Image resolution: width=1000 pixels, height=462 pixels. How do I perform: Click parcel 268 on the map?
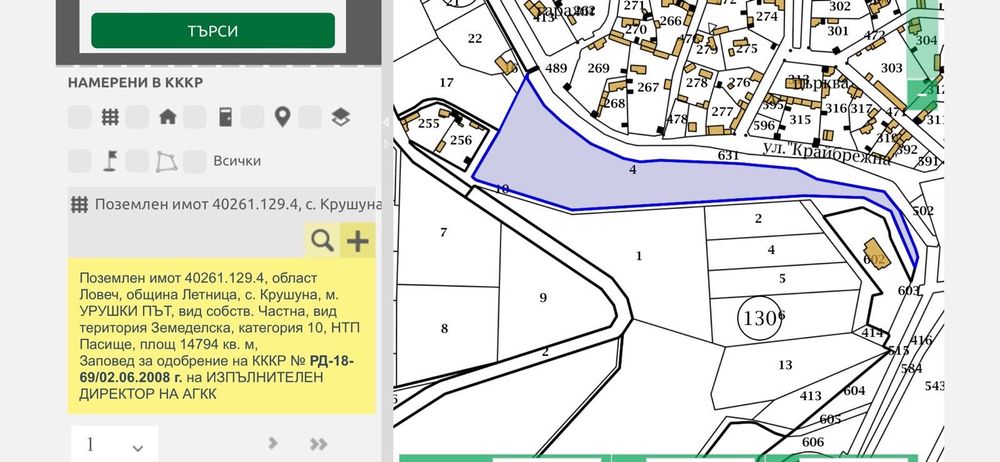coord(615,103)
